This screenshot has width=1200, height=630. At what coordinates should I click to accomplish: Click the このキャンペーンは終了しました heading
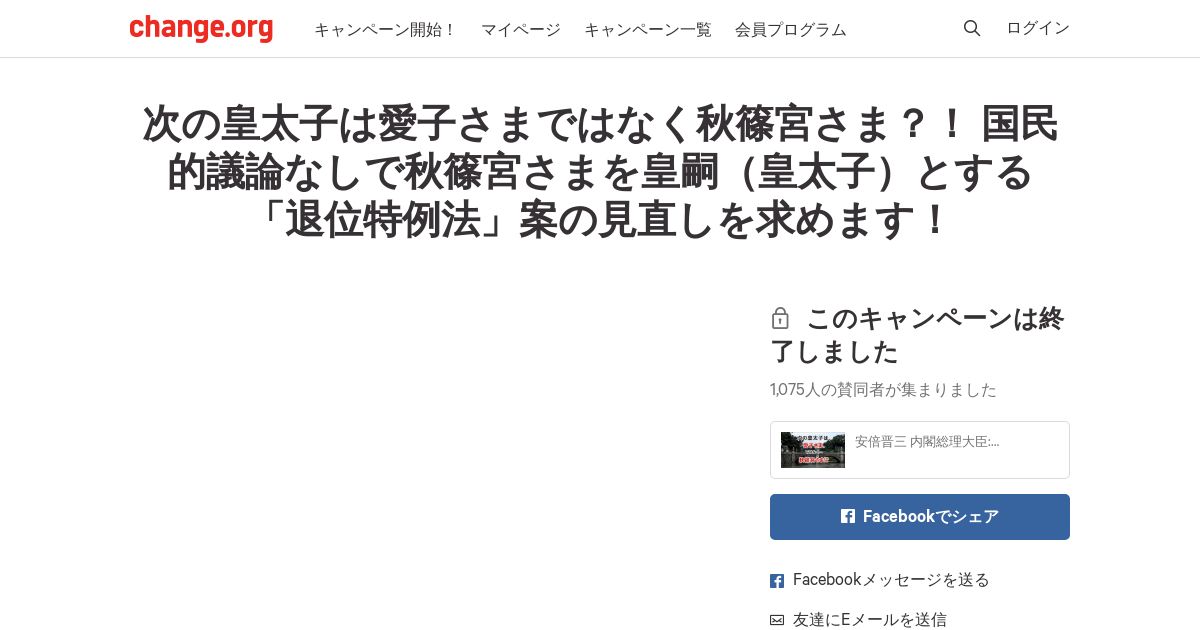click(x=920, y=335)
